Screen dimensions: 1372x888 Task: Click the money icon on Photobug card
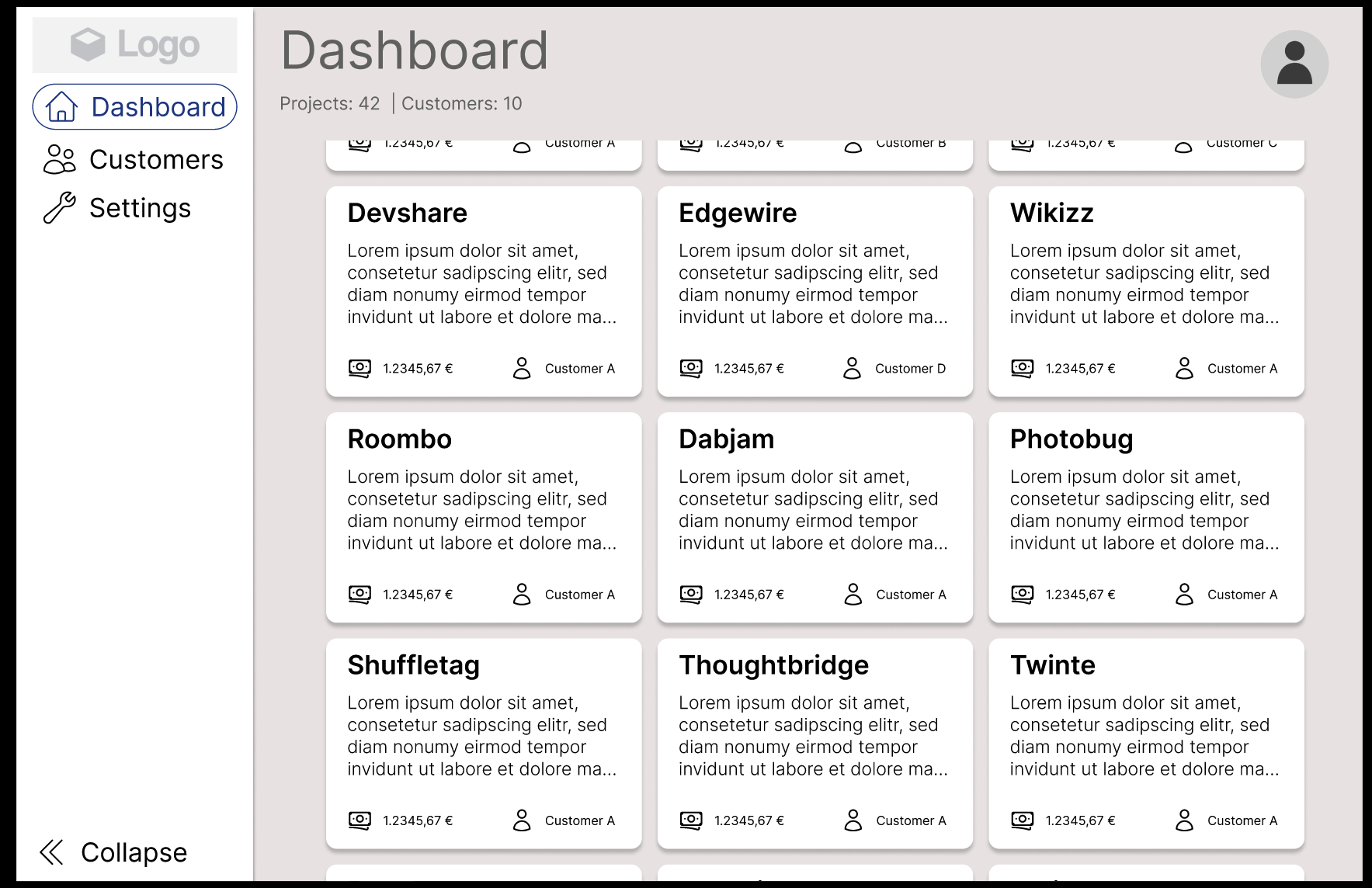point(1022,595)
